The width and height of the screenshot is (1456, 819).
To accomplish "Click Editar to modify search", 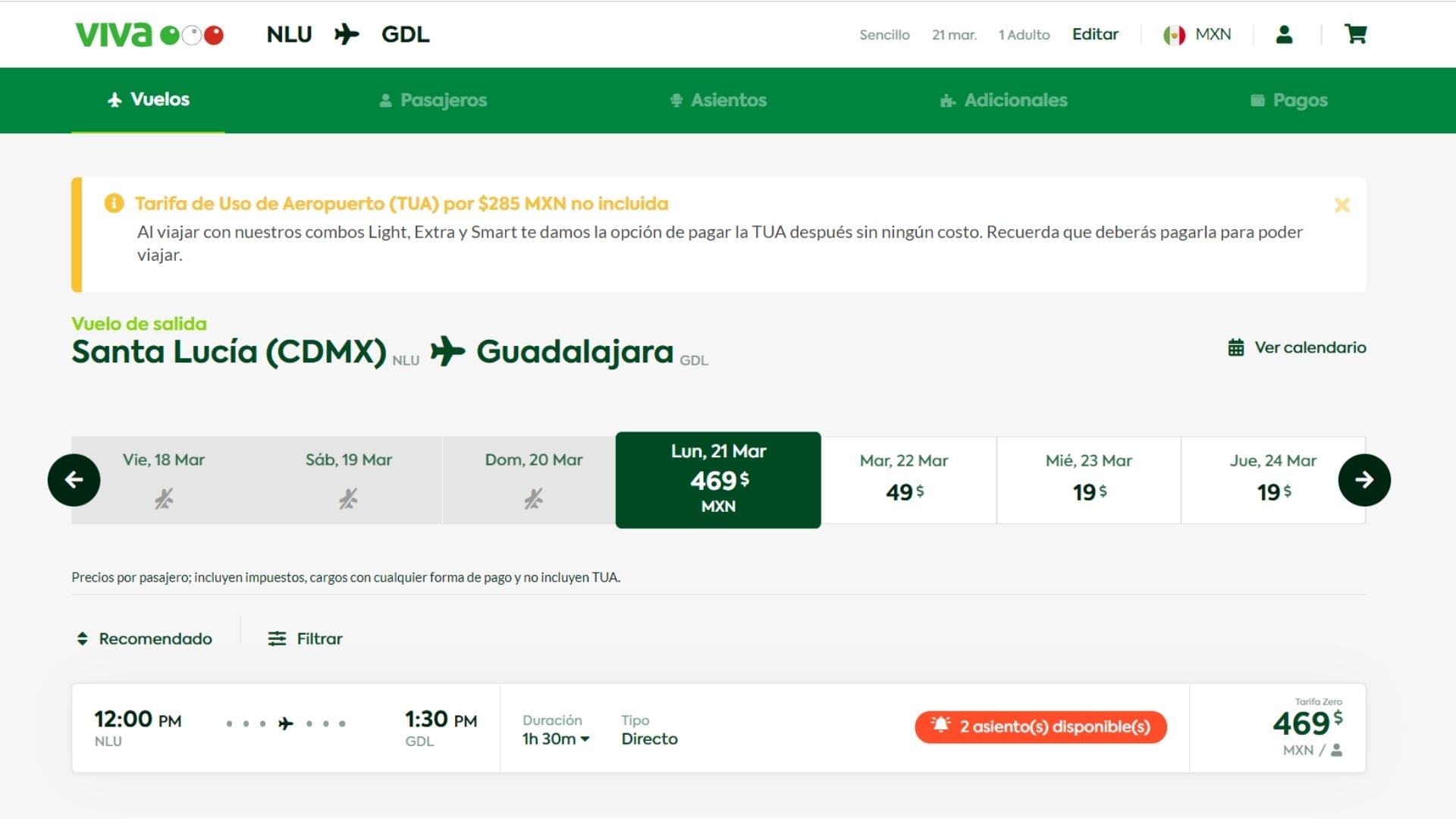I will [1094, 34].
